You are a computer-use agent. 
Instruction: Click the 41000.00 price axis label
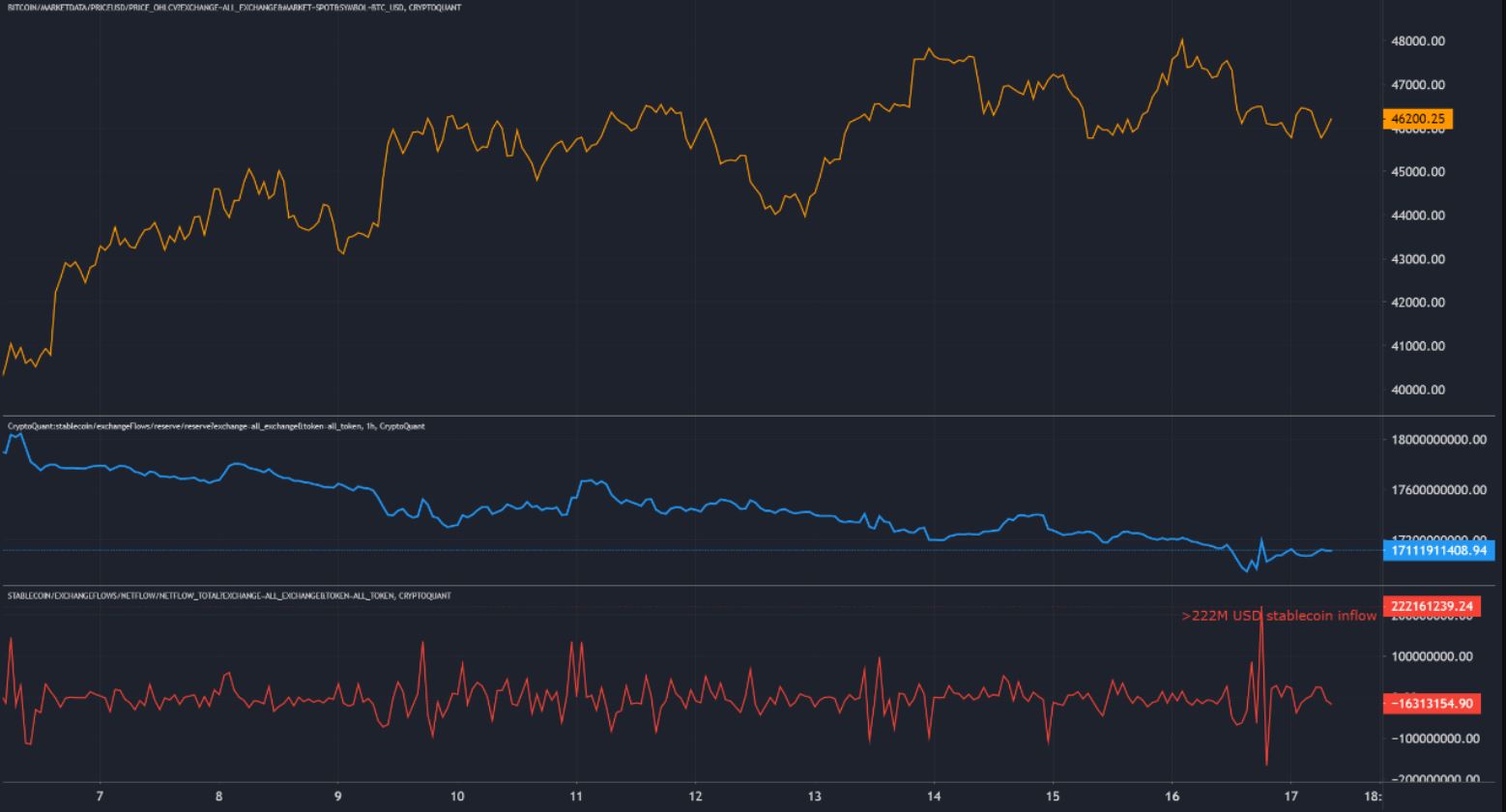(1418, 346)
